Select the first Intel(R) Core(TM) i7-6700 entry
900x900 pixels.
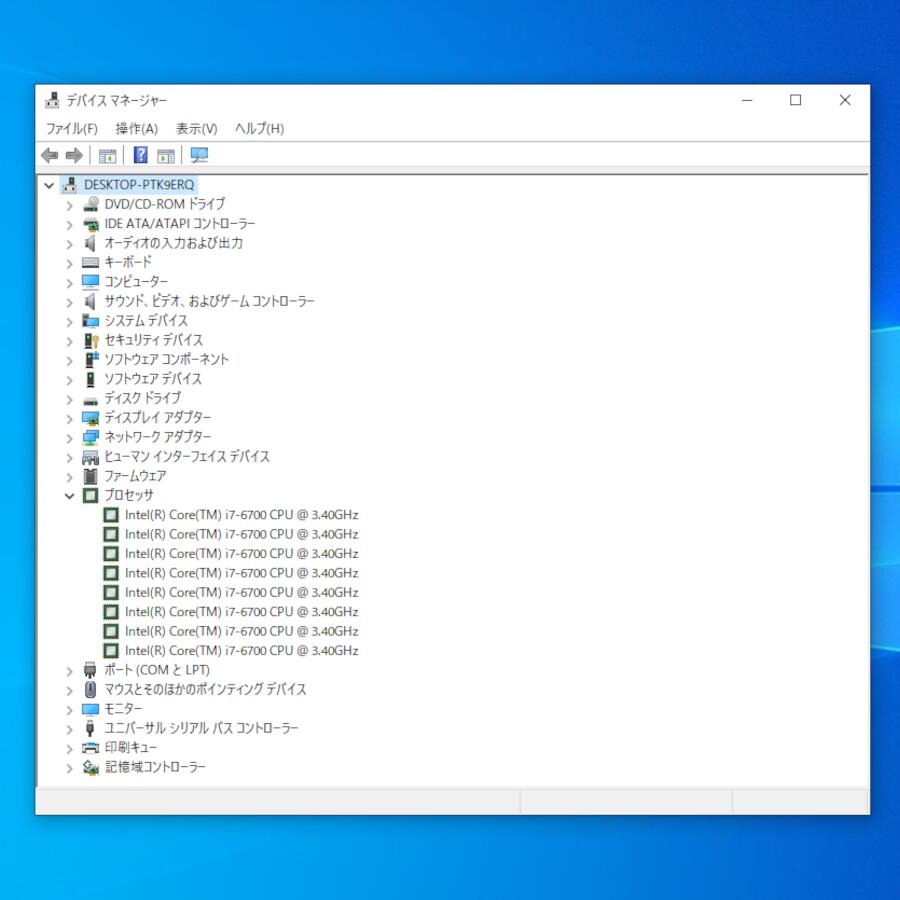(x=242, y=515)
